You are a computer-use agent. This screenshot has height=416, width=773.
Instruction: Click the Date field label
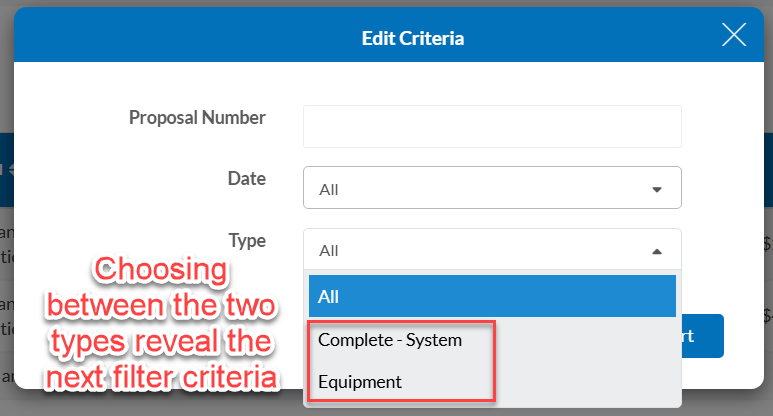[246, 178]
